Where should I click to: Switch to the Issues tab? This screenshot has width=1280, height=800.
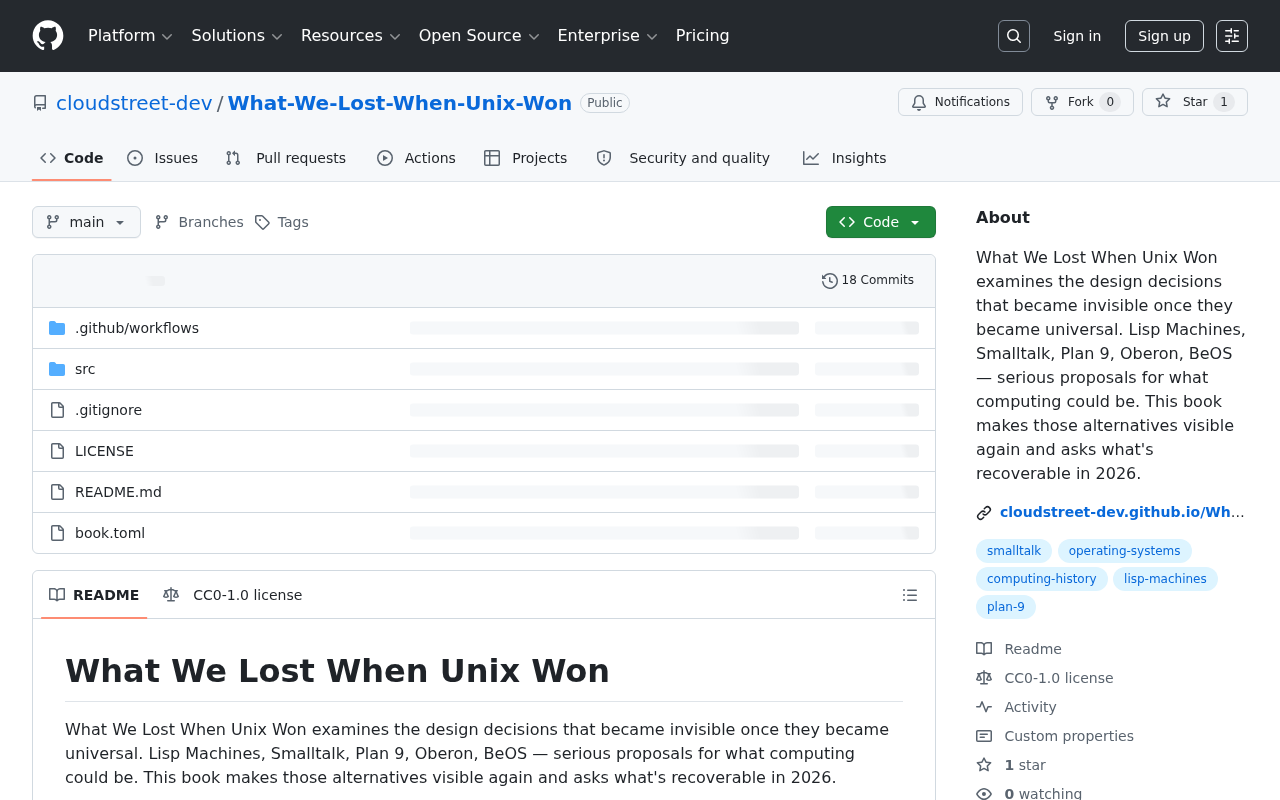coord(163,158)
